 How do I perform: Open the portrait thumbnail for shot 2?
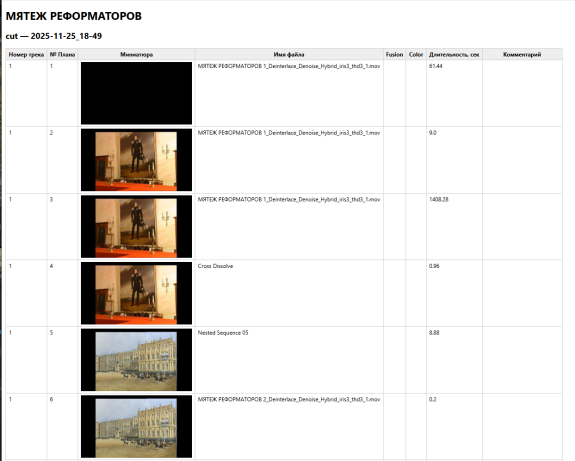(136, 160)
